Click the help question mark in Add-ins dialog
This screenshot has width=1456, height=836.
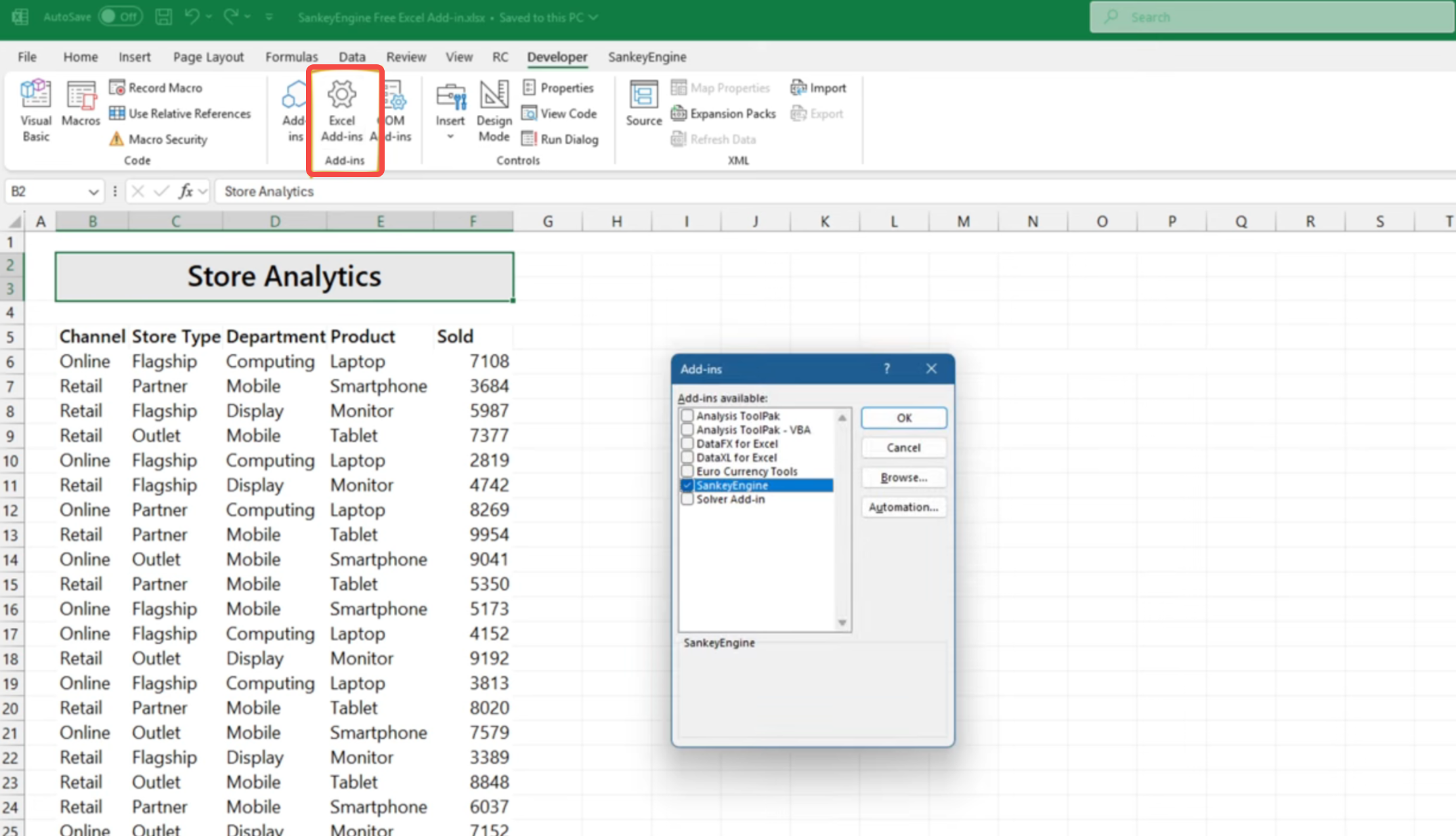tap(887, 369)
